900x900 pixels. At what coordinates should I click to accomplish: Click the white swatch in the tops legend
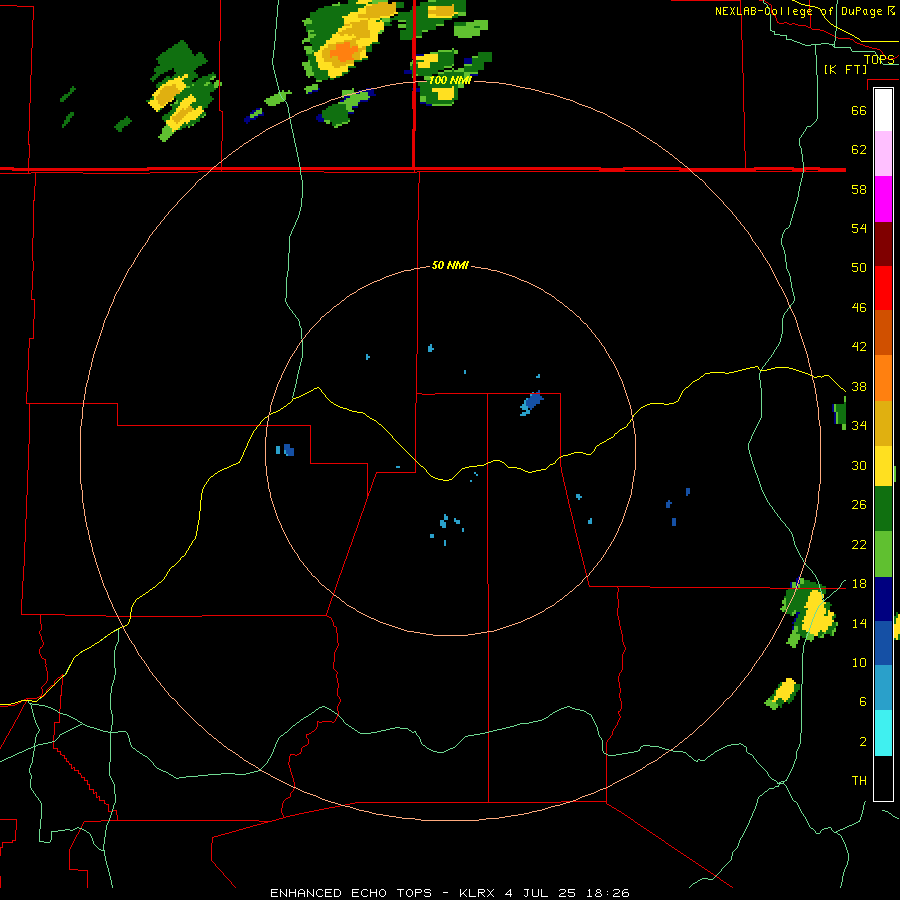(x=883, y=110)
